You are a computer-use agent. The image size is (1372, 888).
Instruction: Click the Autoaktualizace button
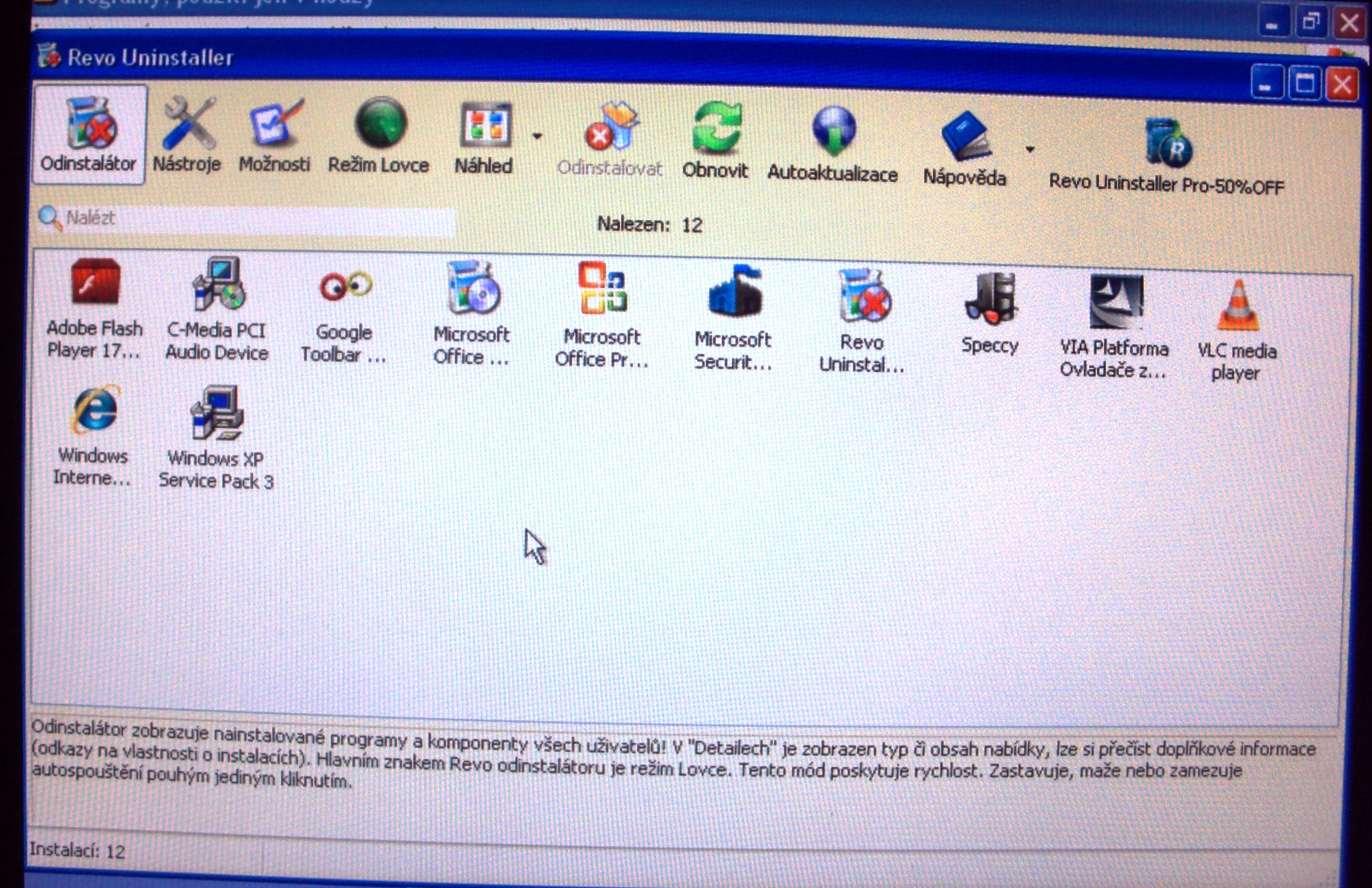[x=832, y=144]
